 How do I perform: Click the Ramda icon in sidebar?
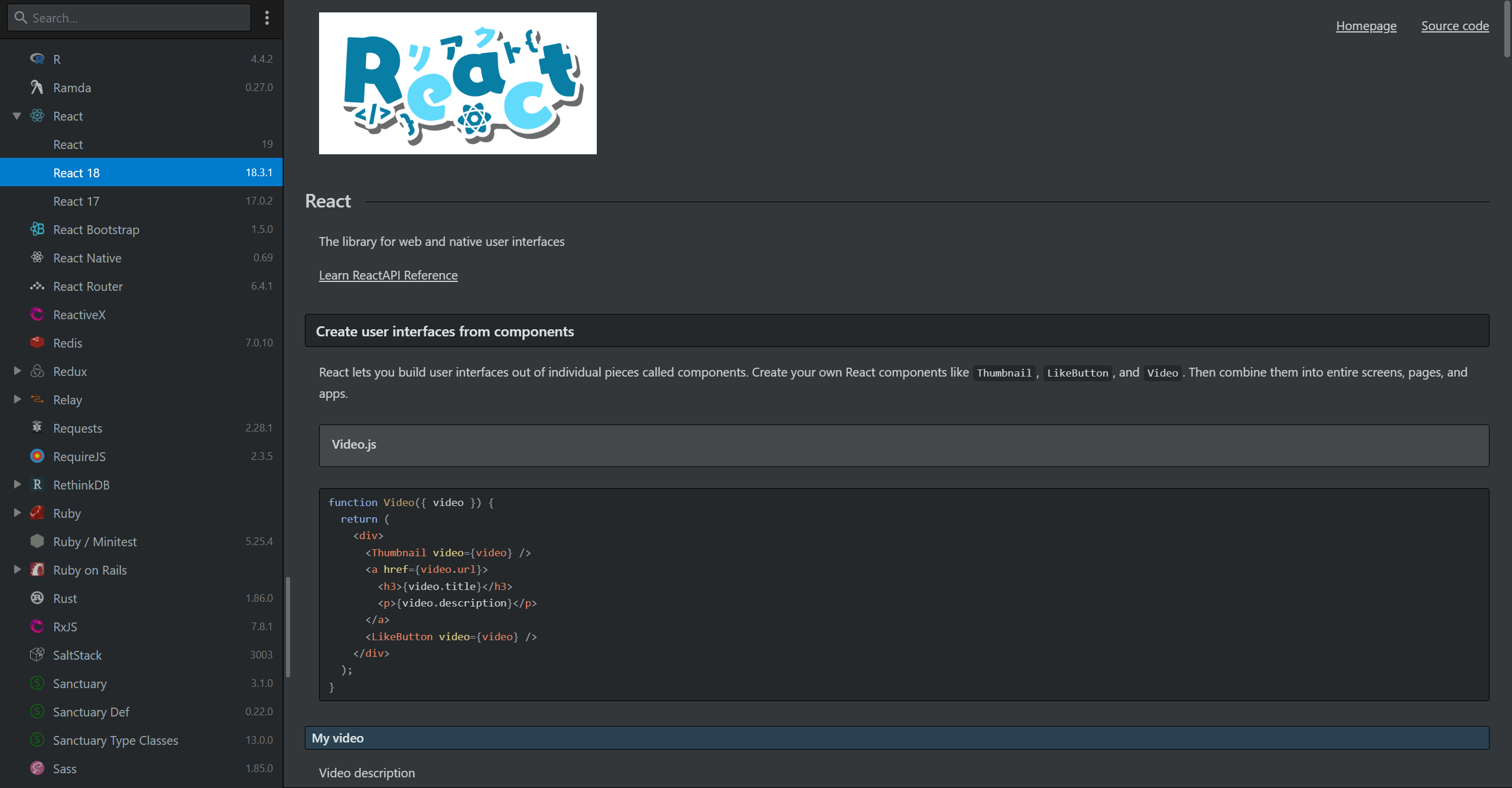[x=37, y=87]
